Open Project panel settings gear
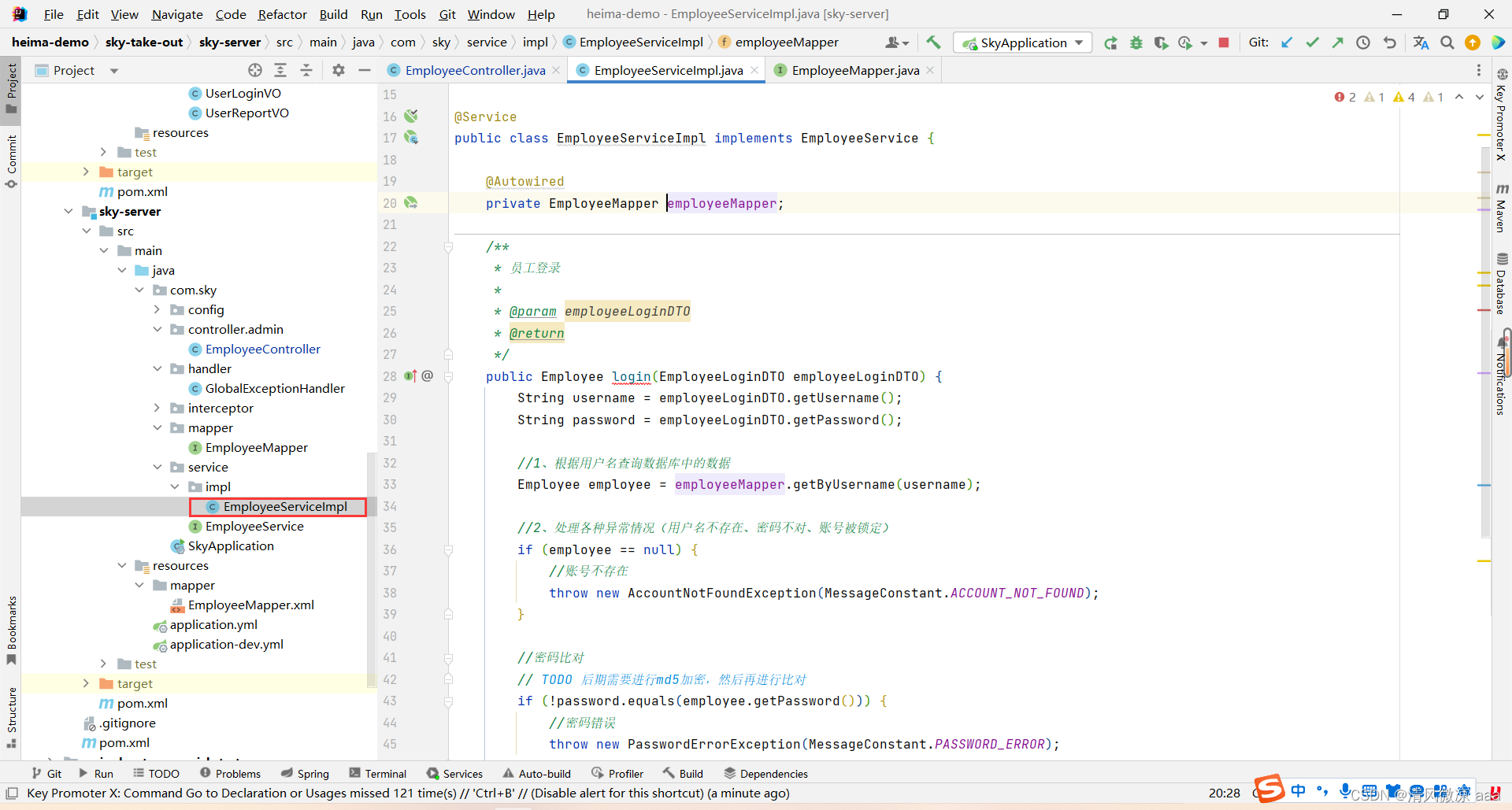This screenshot has width=1512, height=810. [x=339, y=70]
